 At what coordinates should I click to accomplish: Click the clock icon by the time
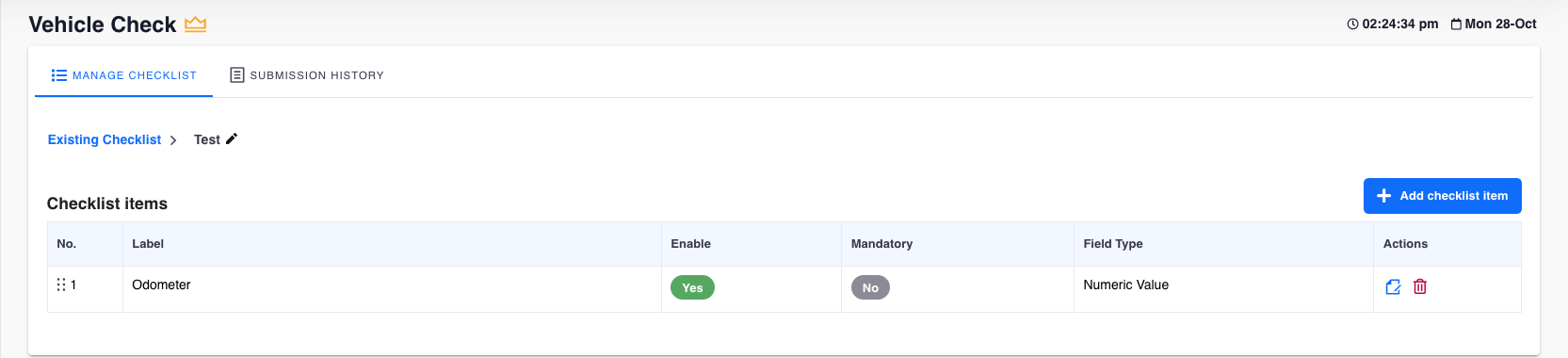click(1353, 24)
